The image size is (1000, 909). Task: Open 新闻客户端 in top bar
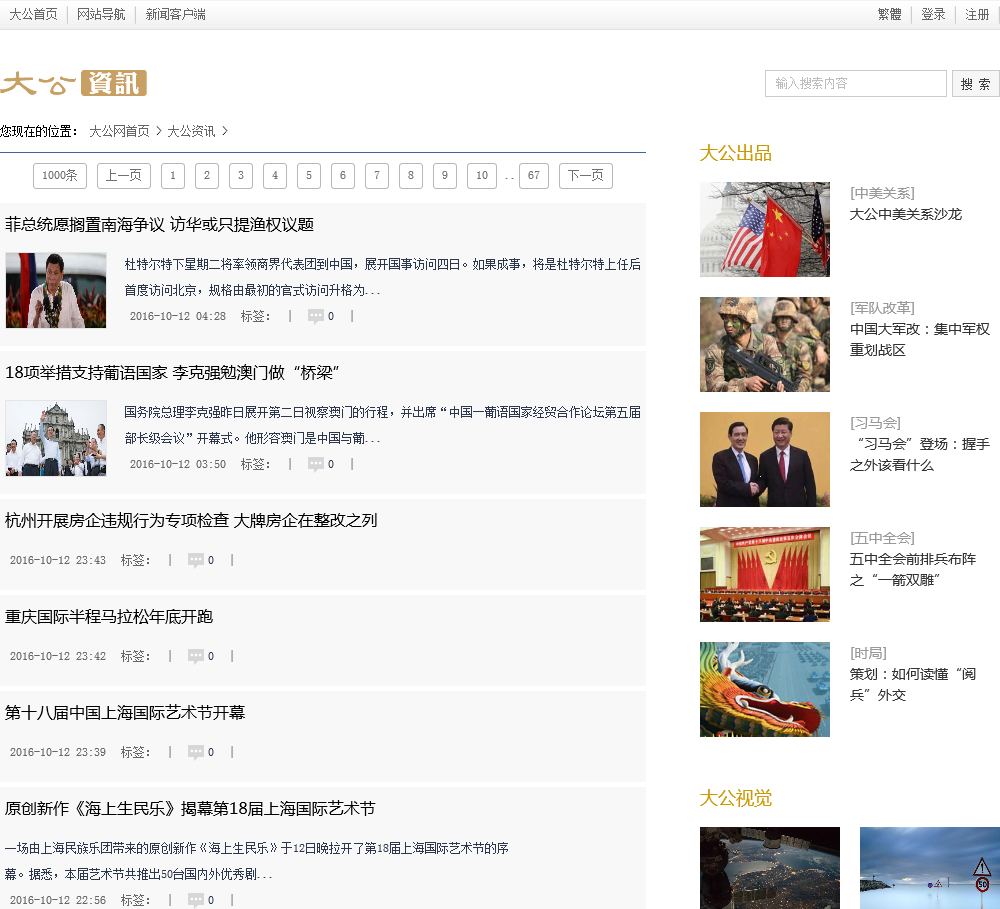175,14
